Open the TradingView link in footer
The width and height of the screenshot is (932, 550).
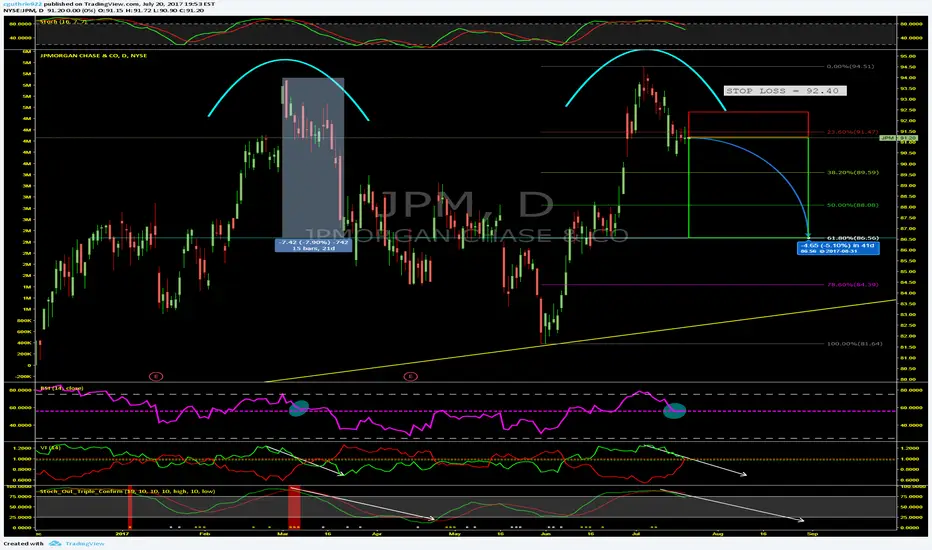coord(84,543)
